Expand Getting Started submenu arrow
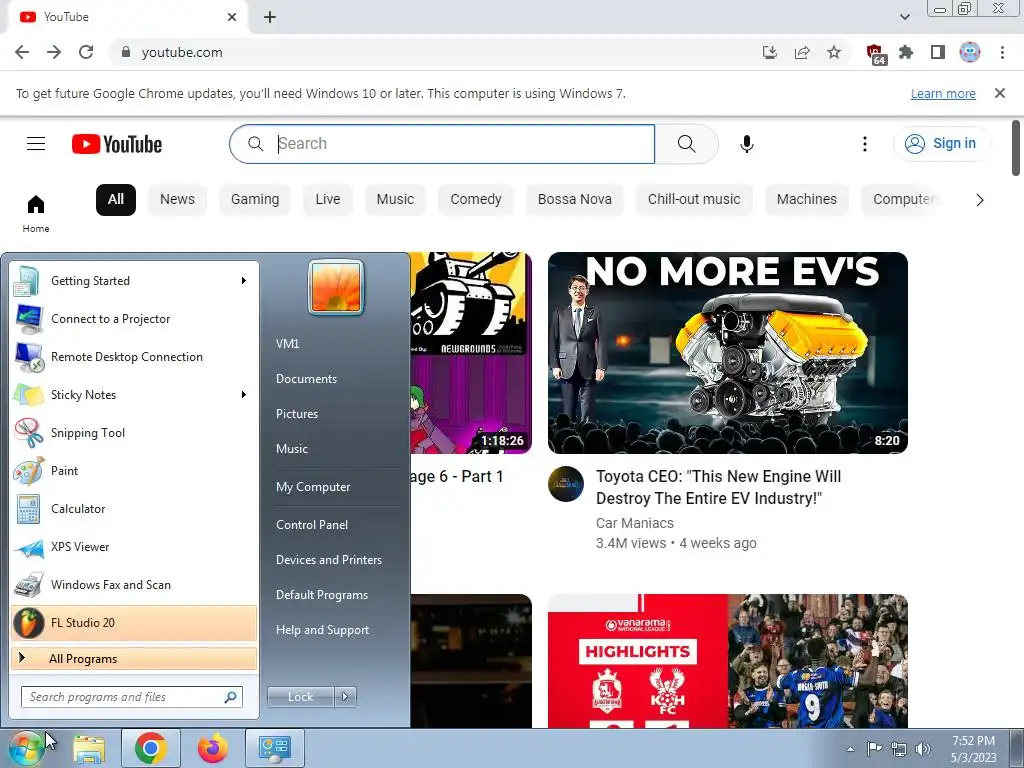 pos(244,281)
